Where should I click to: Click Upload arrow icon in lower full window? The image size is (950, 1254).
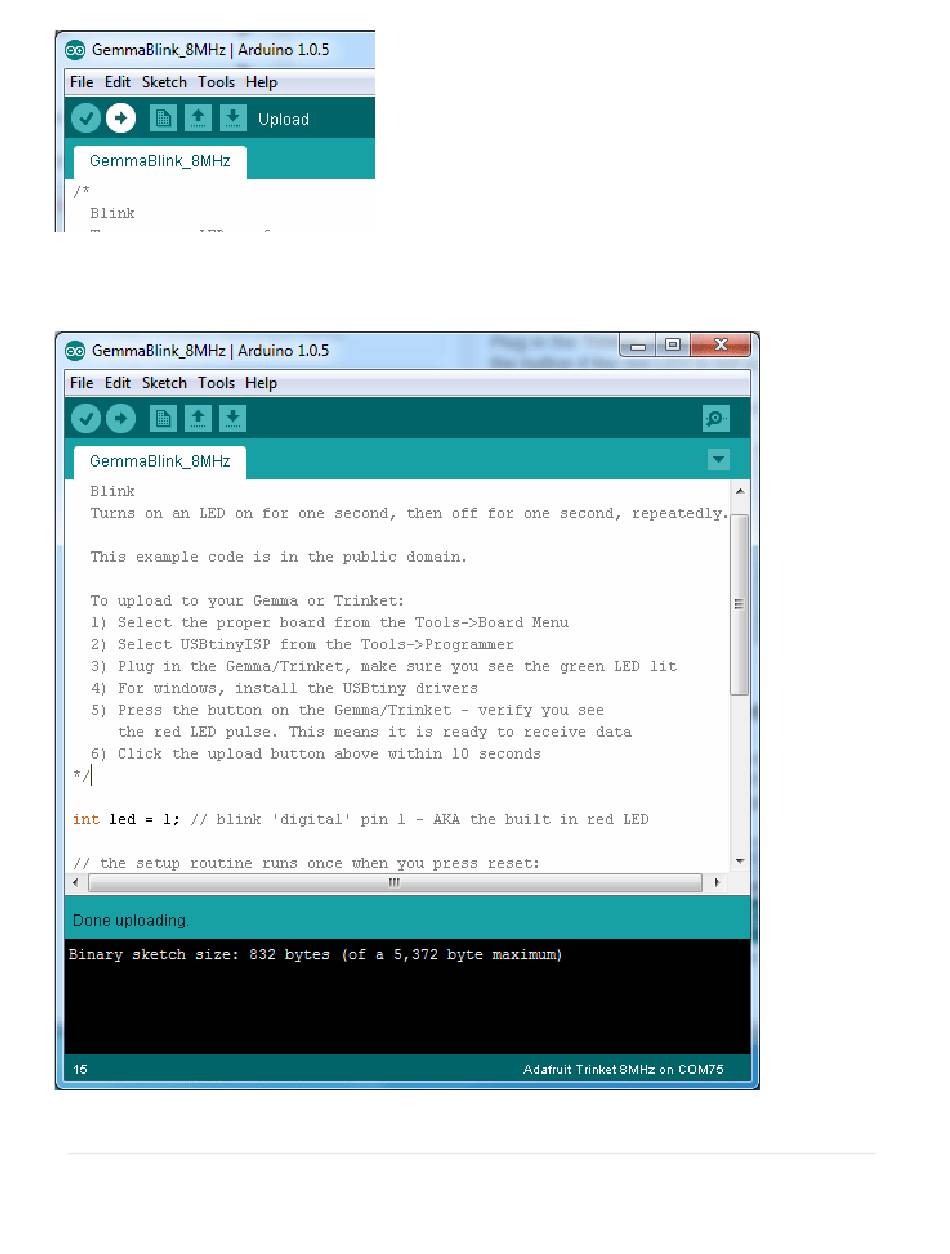121,418
